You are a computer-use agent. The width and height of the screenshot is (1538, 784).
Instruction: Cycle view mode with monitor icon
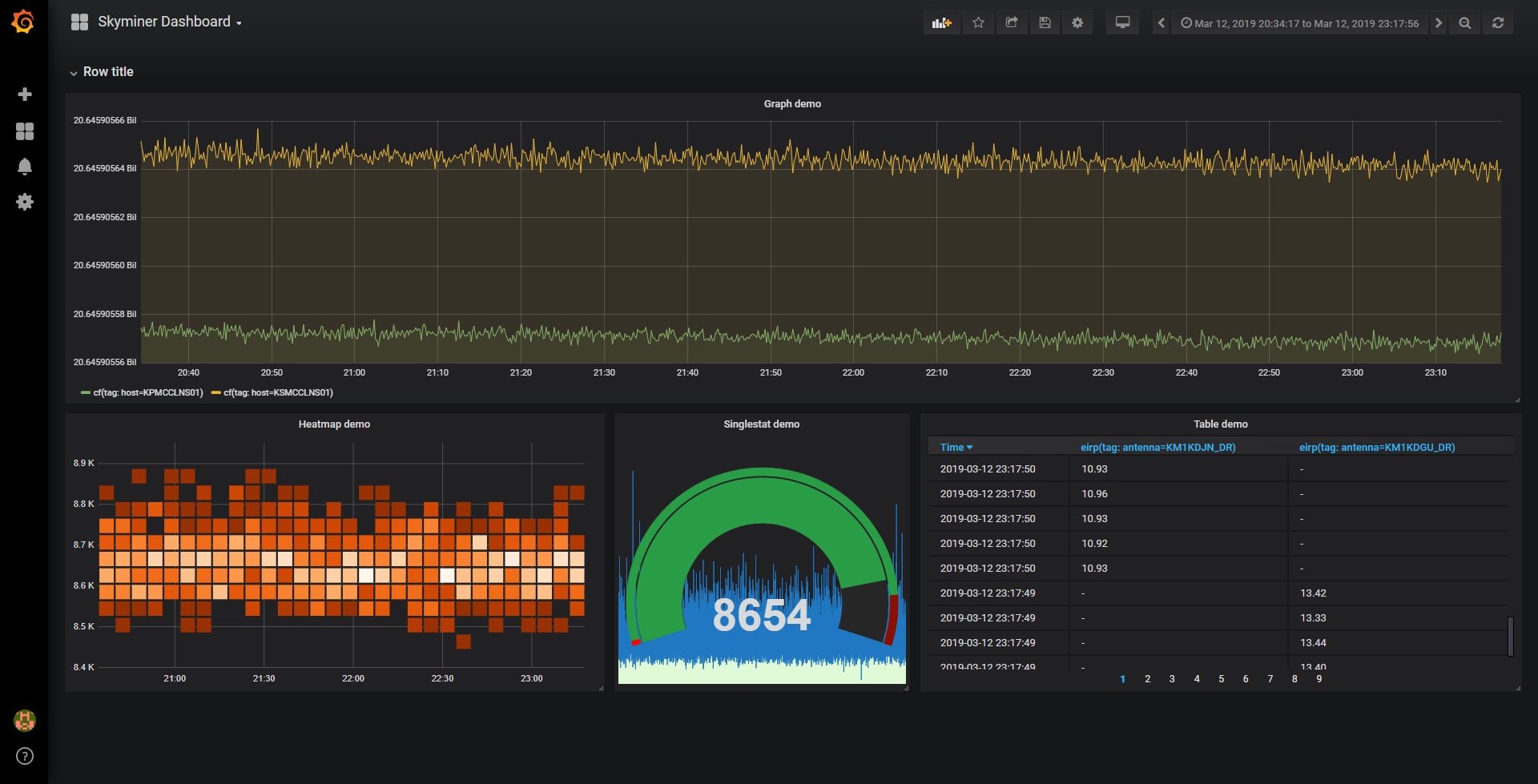[1123, 23]
